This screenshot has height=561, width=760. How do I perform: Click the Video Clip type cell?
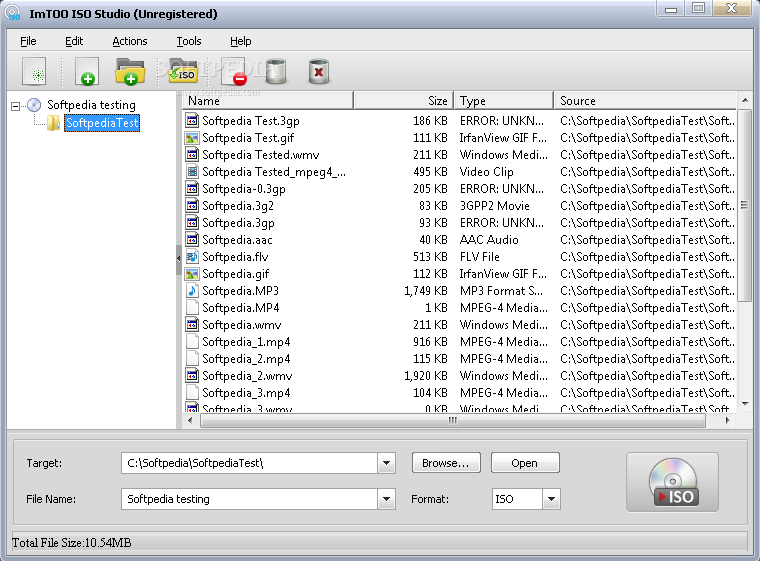(487, 172)
